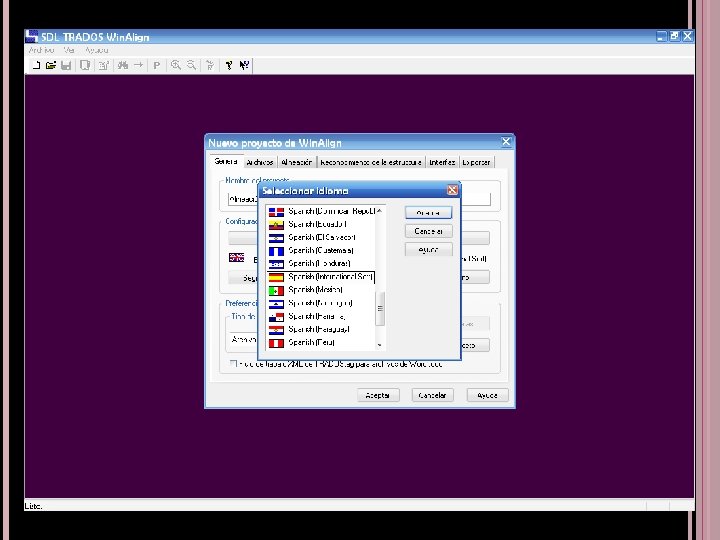Select Spanish (Guatemala) in the list
This screenshot has height=540, width=720.
(x=321, y=251)
